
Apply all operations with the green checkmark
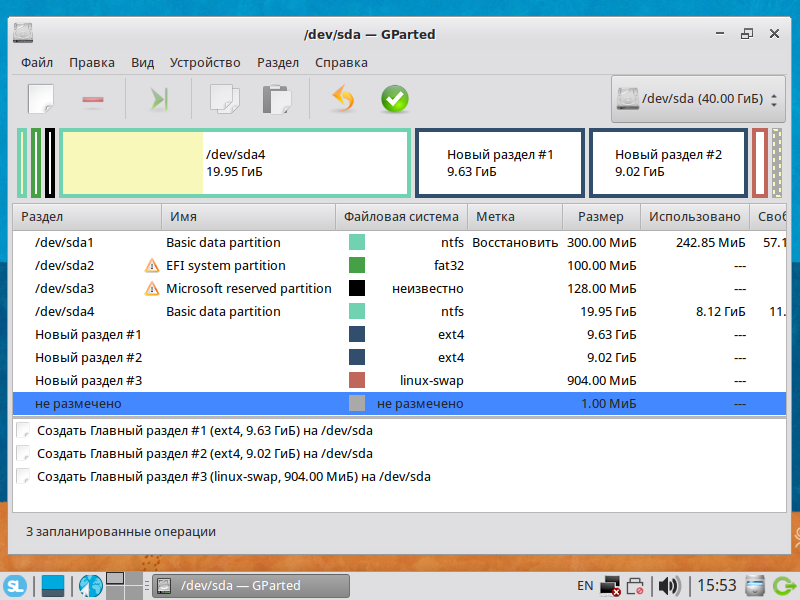(x=395, y=98)
